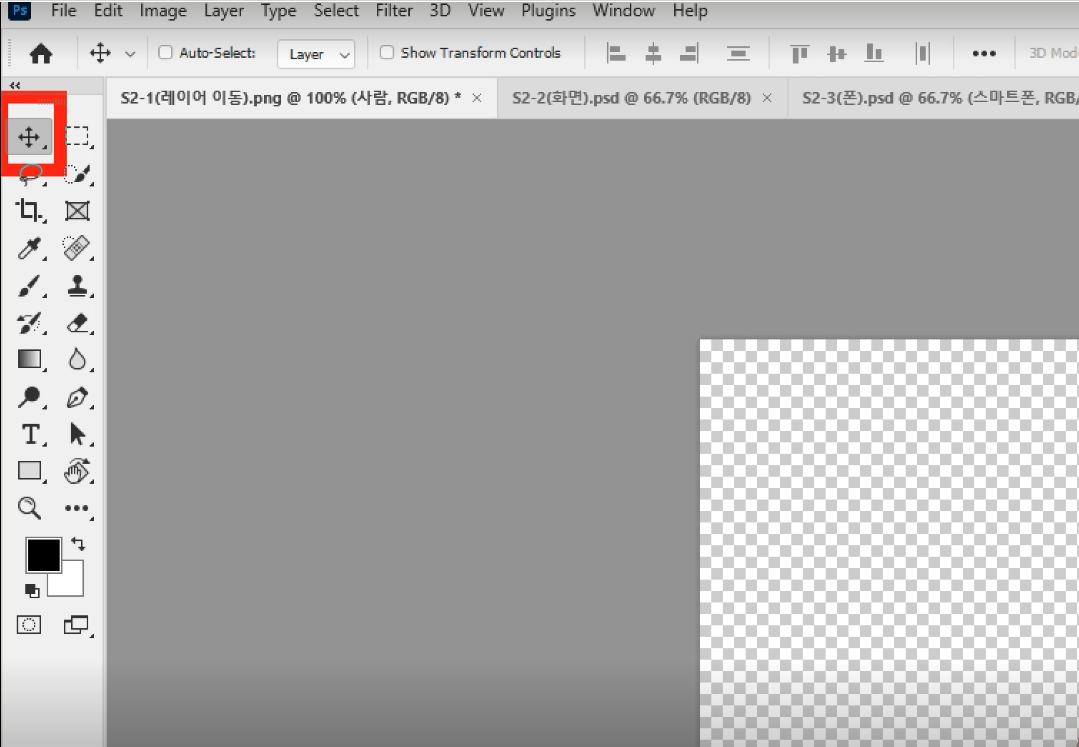Screen dimensions: 1079x747
Task: Open the tool preset picker arrow
Action: 130,54
